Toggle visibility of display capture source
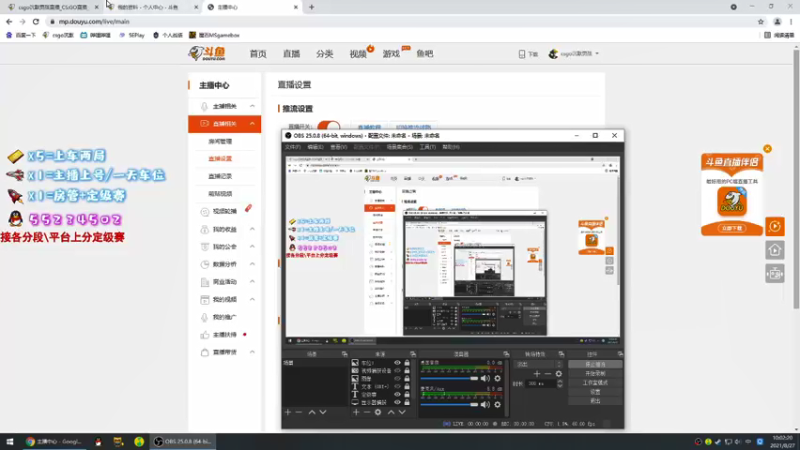Image resolution: width=800 pixels, height=450 pixels. pos(397,403)
